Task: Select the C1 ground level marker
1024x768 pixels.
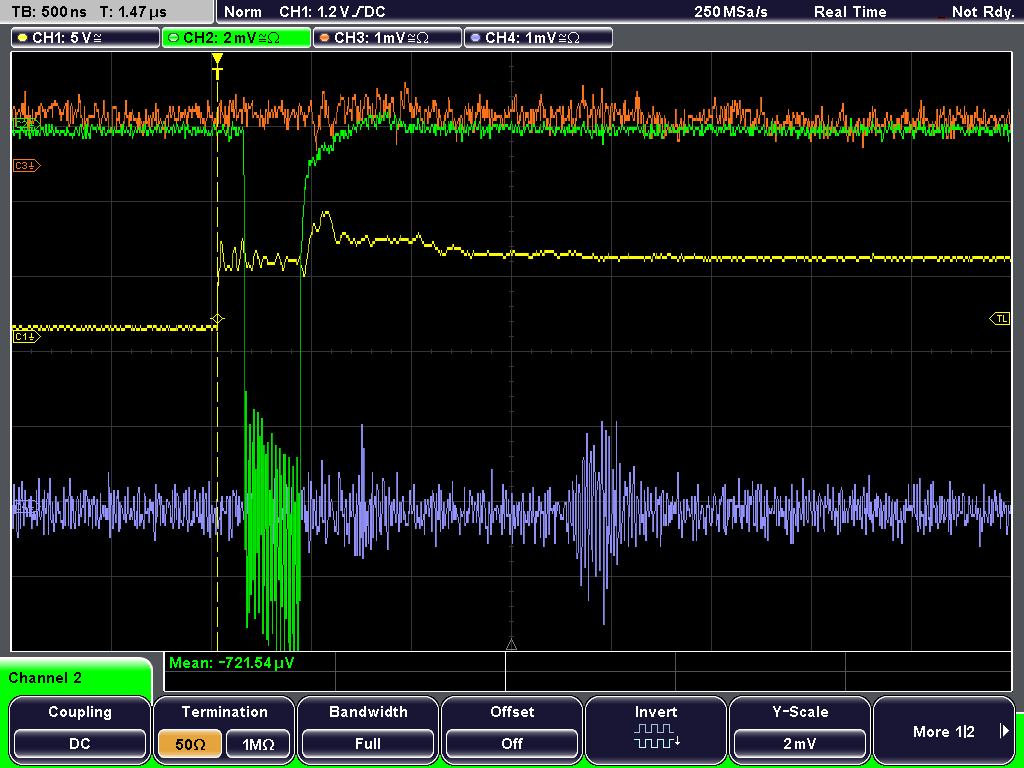Action: point(26,336)
